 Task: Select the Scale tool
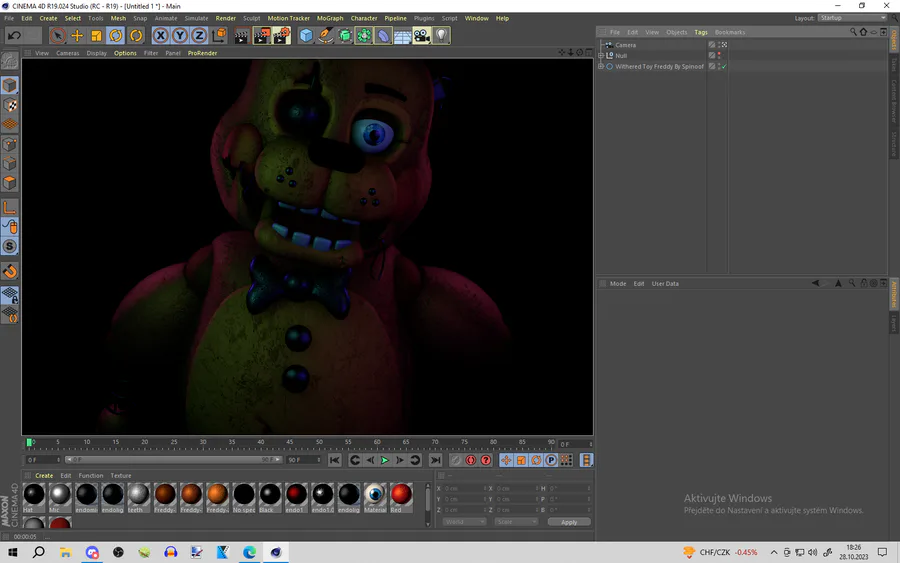[96, 36]
